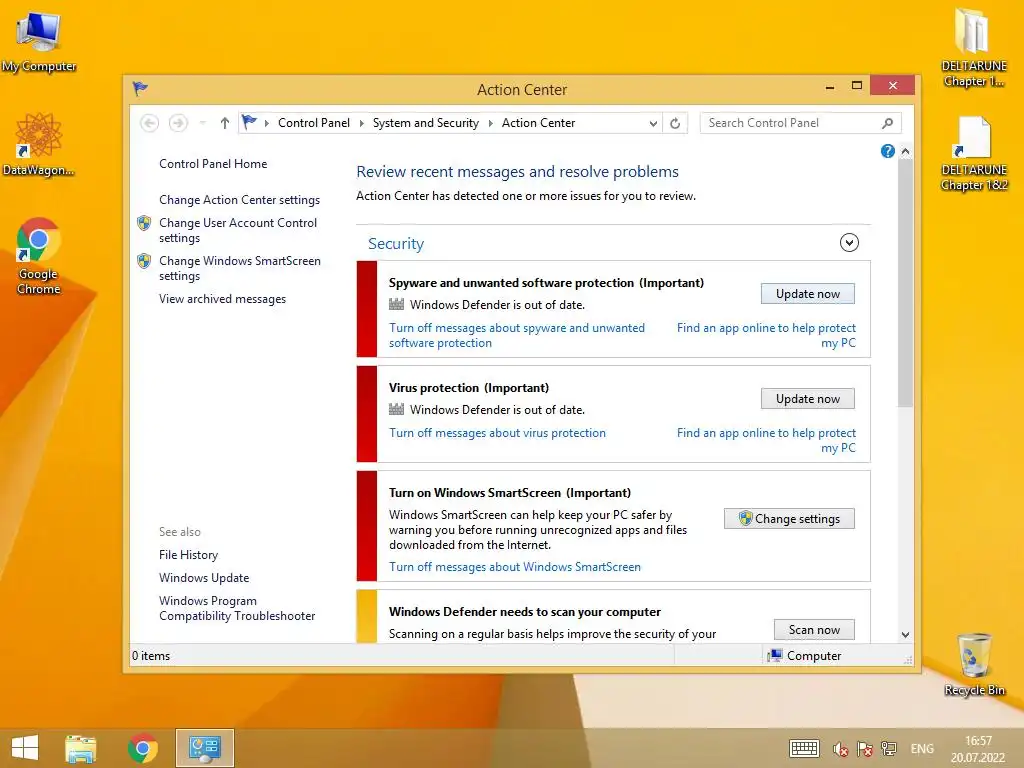The height and width of the screenshot is (768, 1024).
Task: Click the ENG language indicator
Action: (x=922, y=749)
